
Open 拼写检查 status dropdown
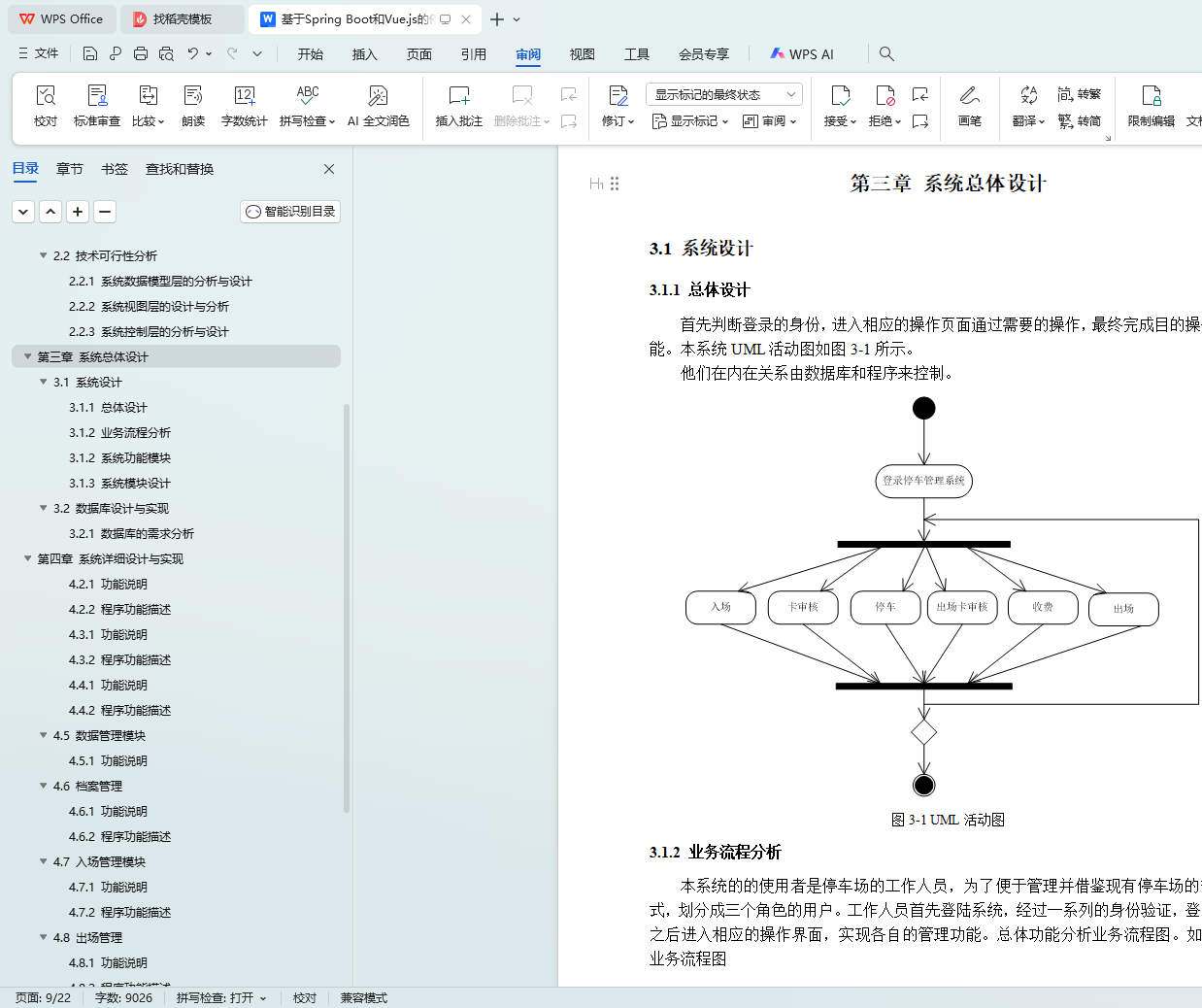click(221, 998)
